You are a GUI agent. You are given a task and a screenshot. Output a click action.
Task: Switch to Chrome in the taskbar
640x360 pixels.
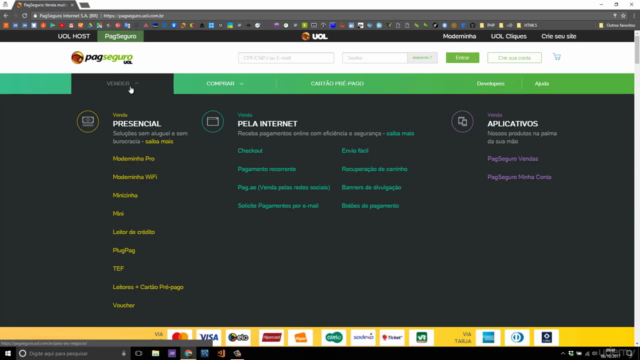(188, 353)
